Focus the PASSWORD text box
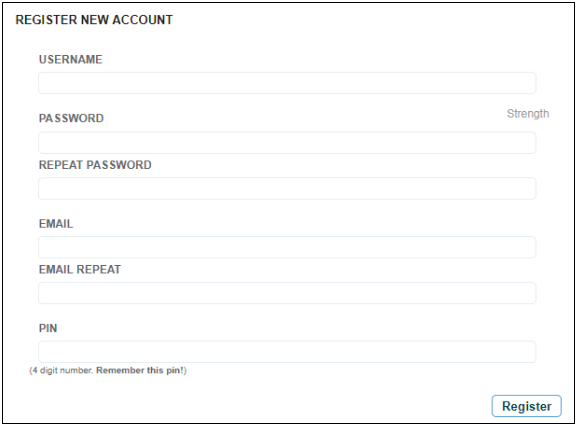 [287, 143]
